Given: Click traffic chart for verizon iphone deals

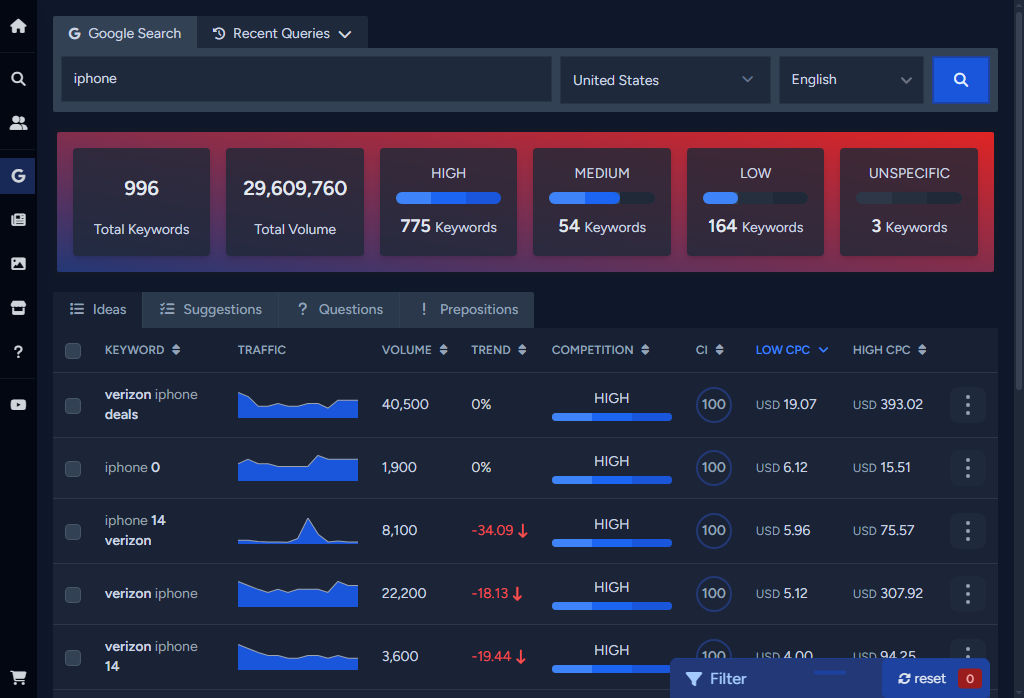Looking at the screenshot, I should point(298,405).
